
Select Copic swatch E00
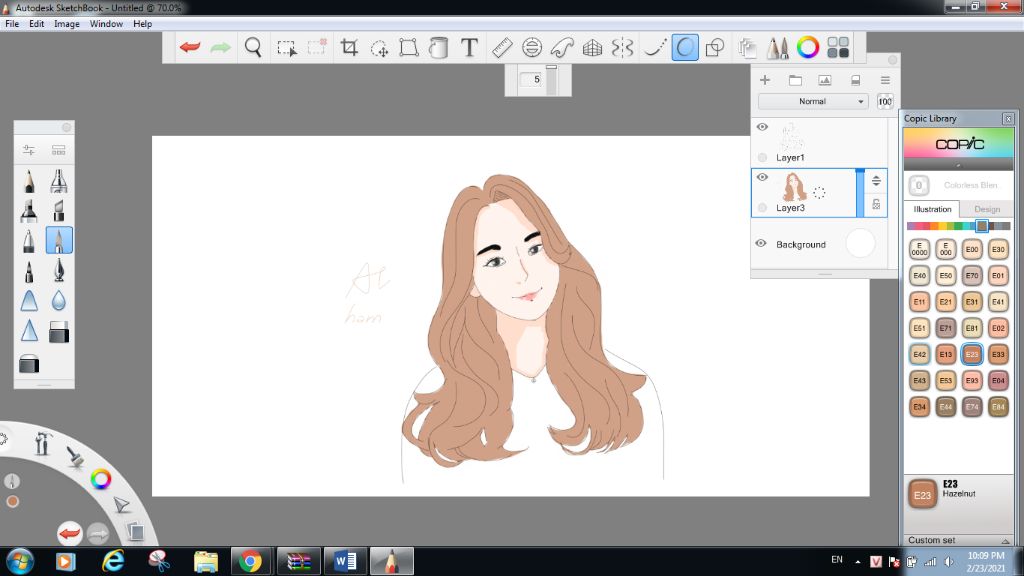(x=972, y=249)
